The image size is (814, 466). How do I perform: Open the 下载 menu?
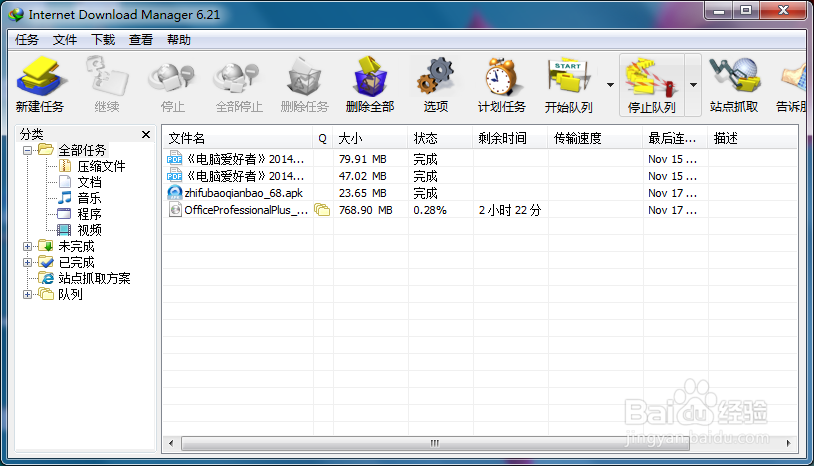103,40
